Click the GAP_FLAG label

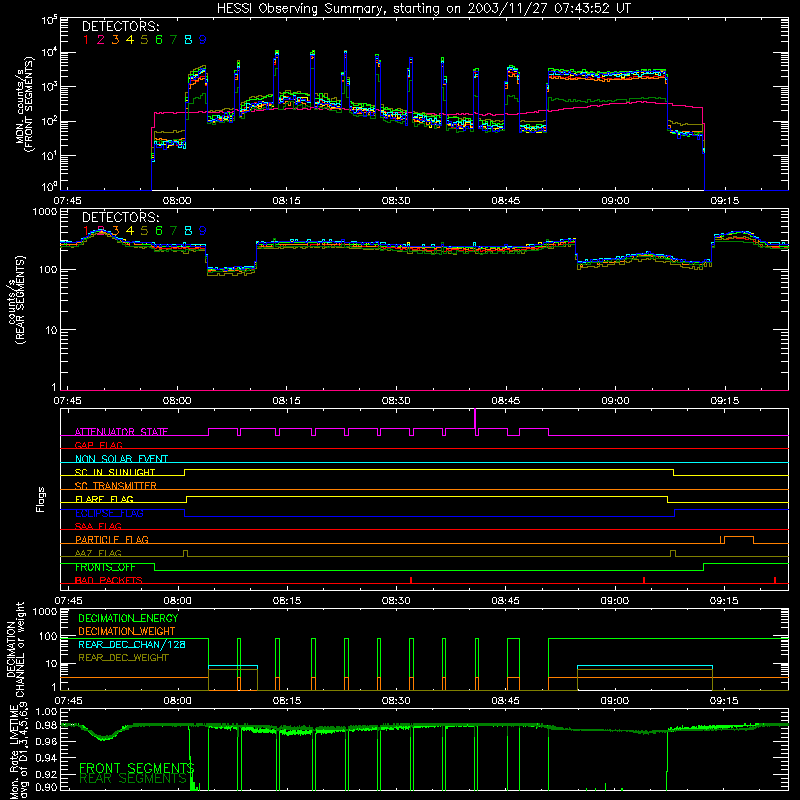[98, 445]
